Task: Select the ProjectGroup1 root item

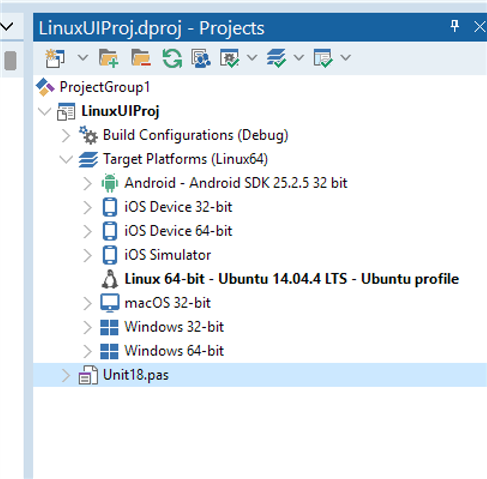Action: tap(104, 87)
